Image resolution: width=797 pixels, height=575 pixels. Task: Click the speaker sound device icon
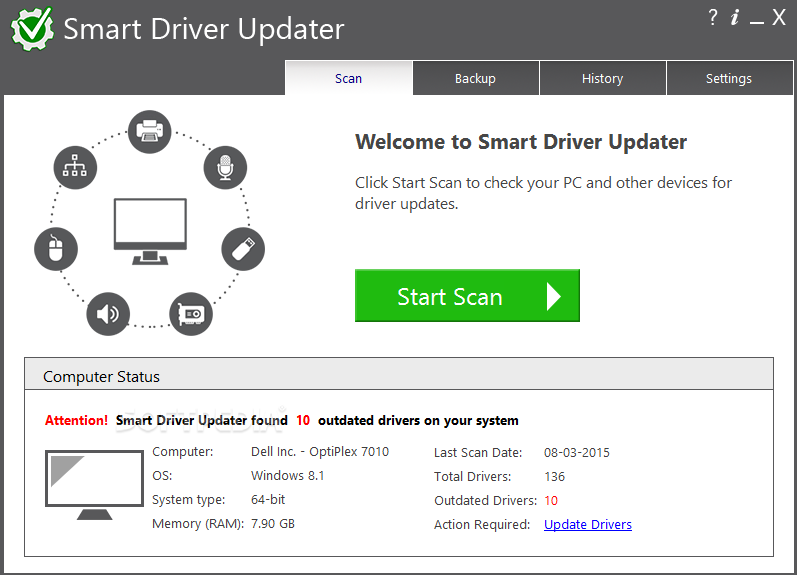pyautogui.click(x=108, y=314)
